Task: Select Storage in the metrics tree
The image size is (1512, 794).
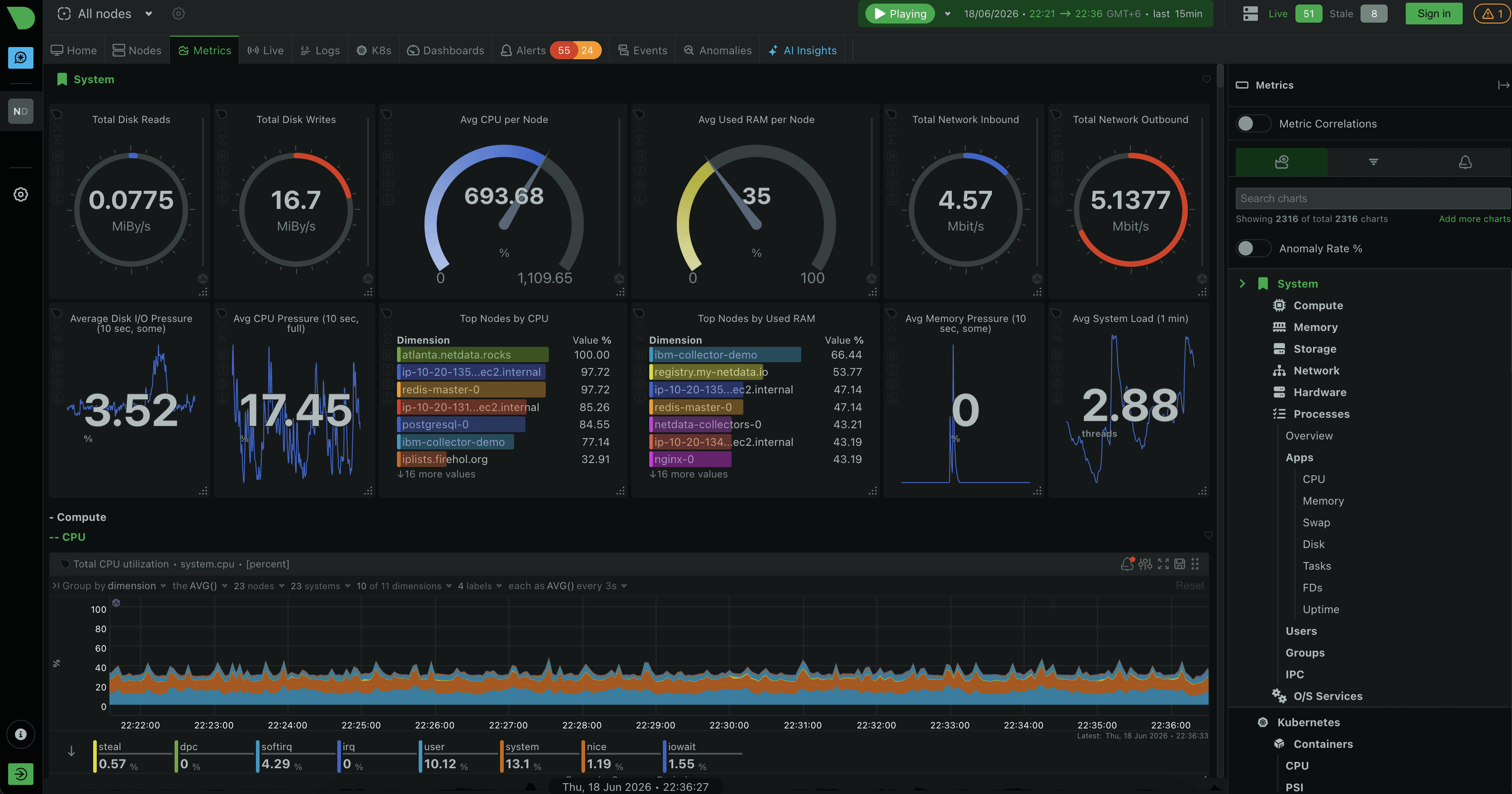Action: coord(1315,349)
